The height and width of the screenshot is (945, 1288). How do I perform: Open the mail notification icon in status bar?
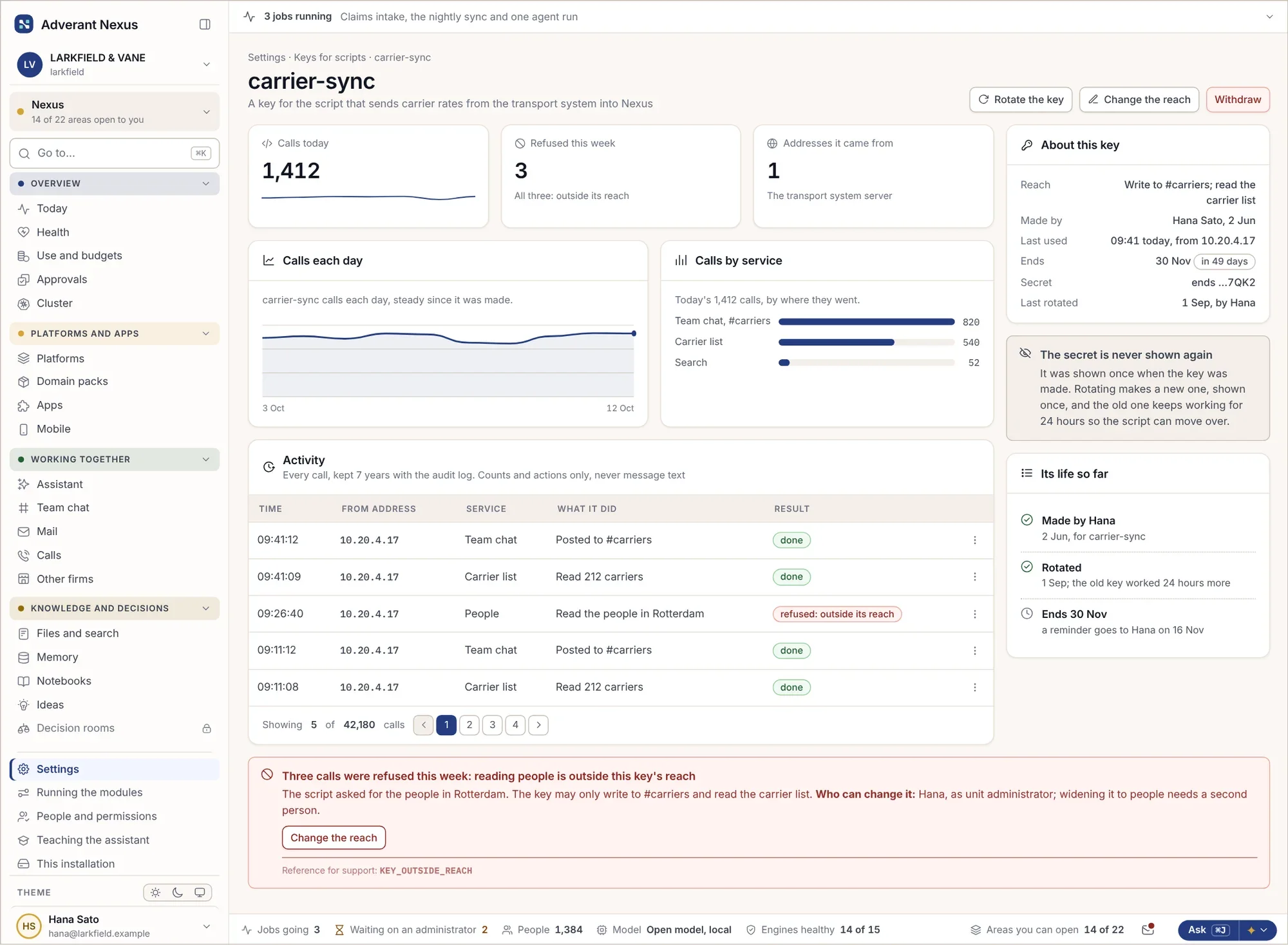coord(1148,929)
